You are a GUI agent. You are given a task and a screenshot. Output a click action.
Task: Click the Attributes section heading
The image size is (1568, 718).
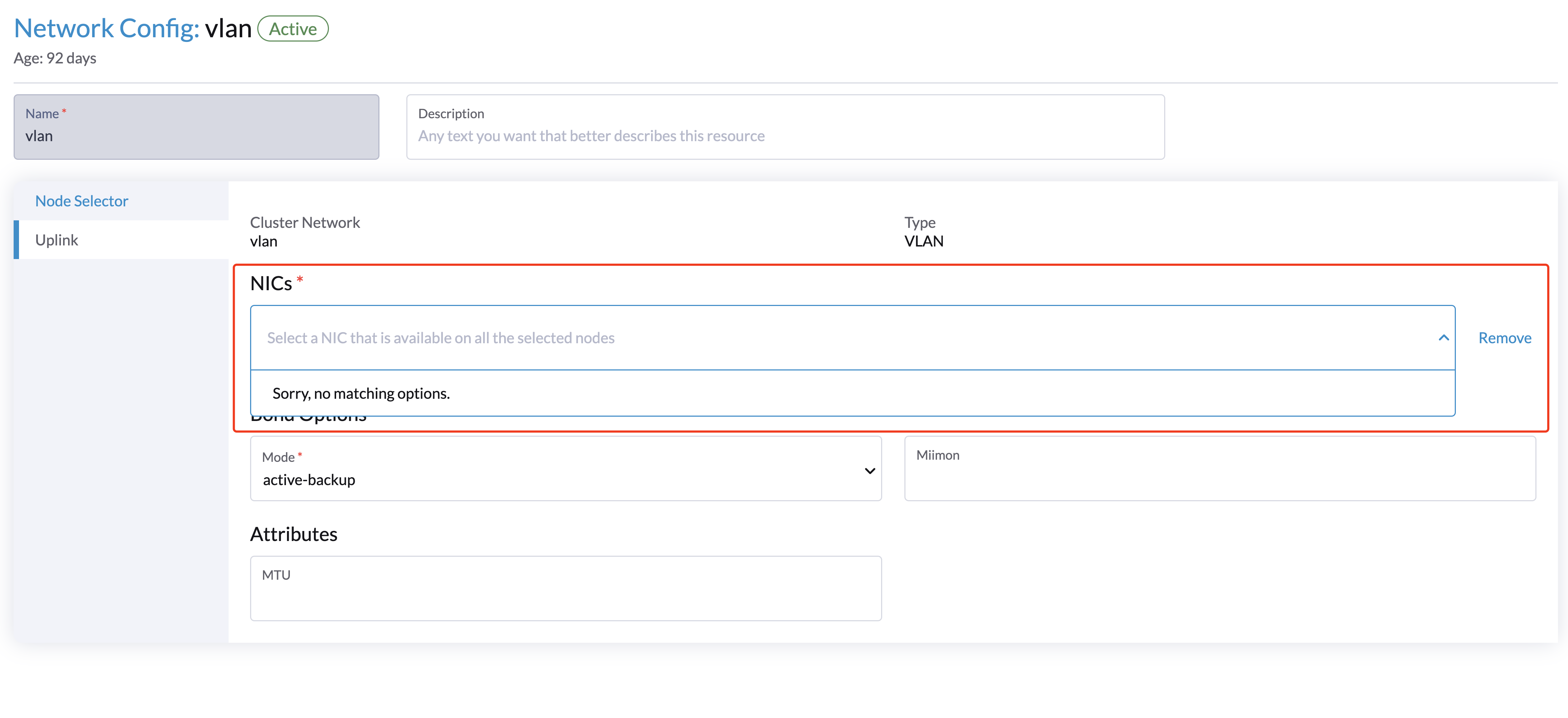(x=293, y=533)
